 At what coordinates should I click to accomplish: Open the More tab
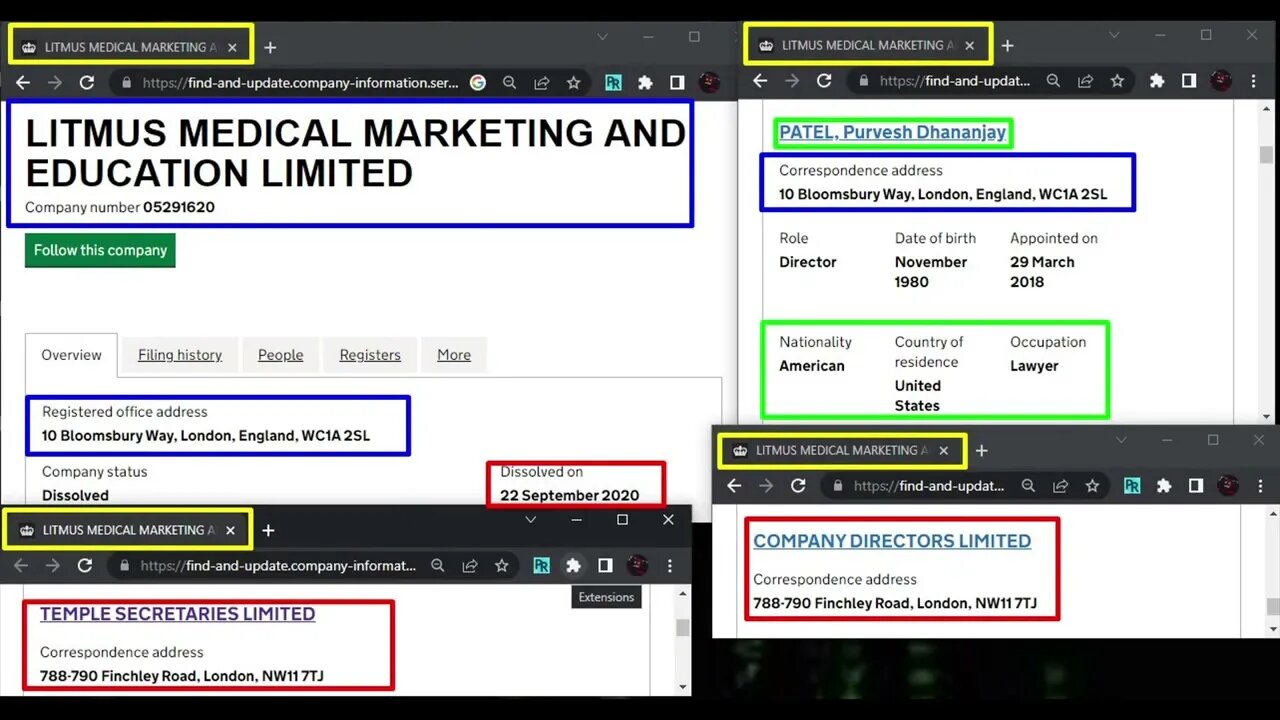454,355
